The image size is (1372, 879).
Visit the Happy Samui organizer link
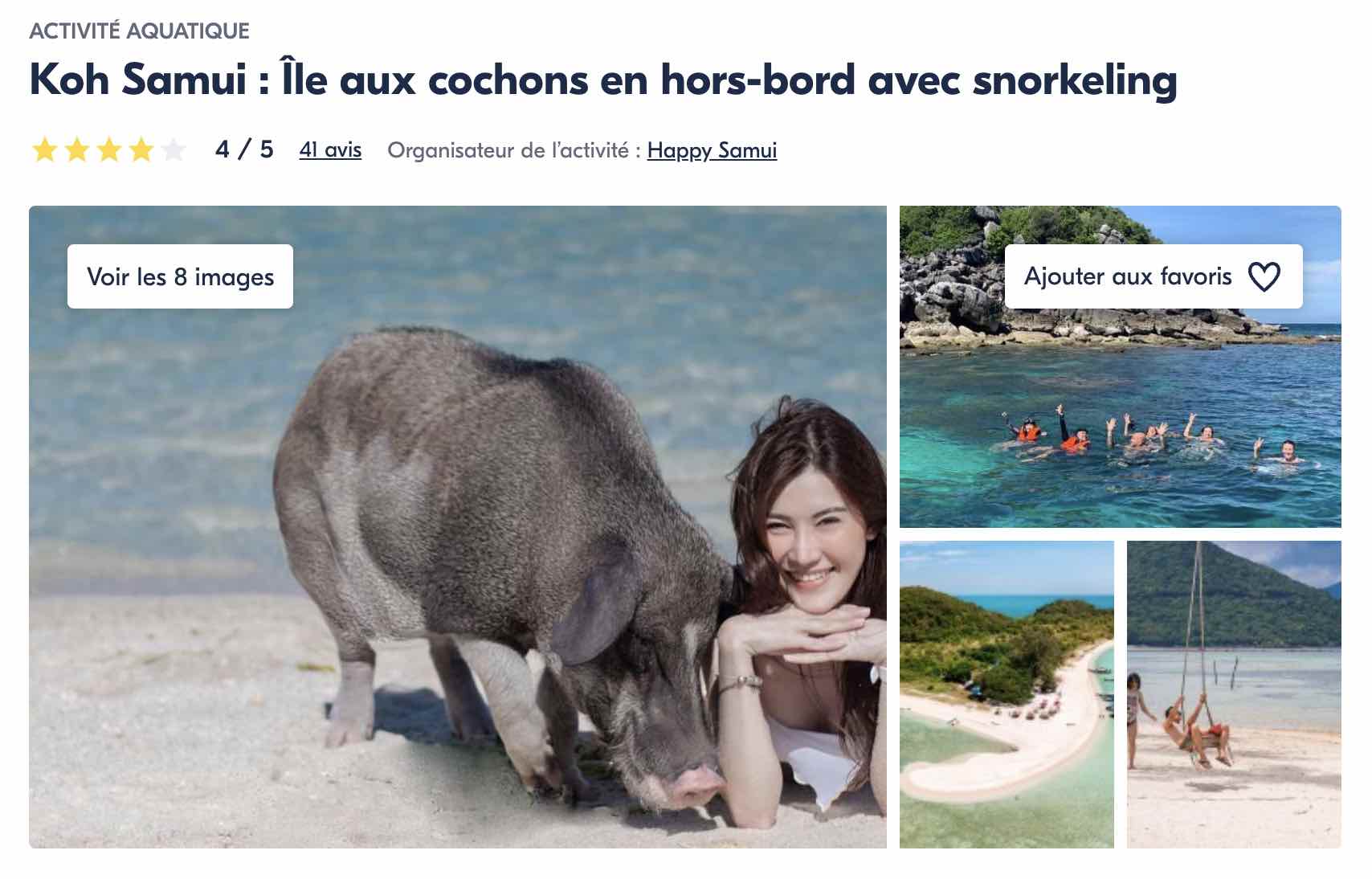coord(712,150)
